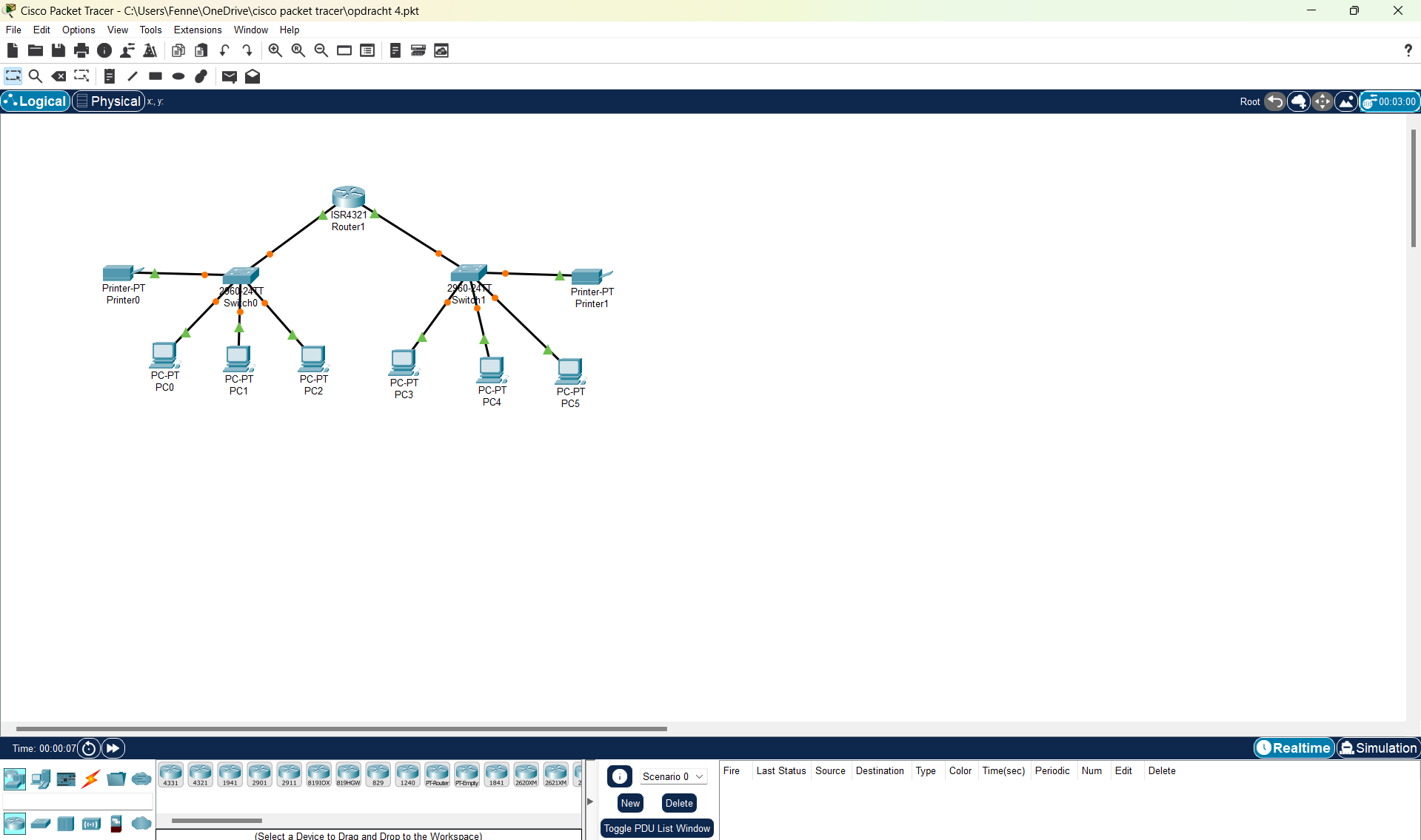Image resolution: width=1421 pixels, height=840 pixels.
Task: Expand the PDU list panel arrow
Action: point(590,802)
